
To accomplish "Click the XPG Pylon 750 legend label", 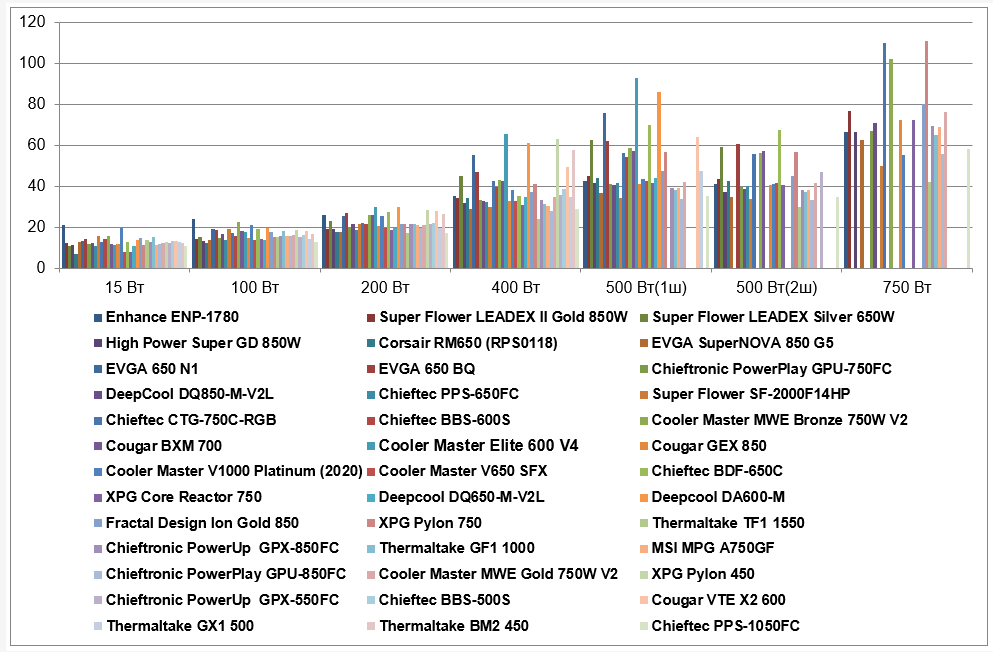I will (430, 523).
